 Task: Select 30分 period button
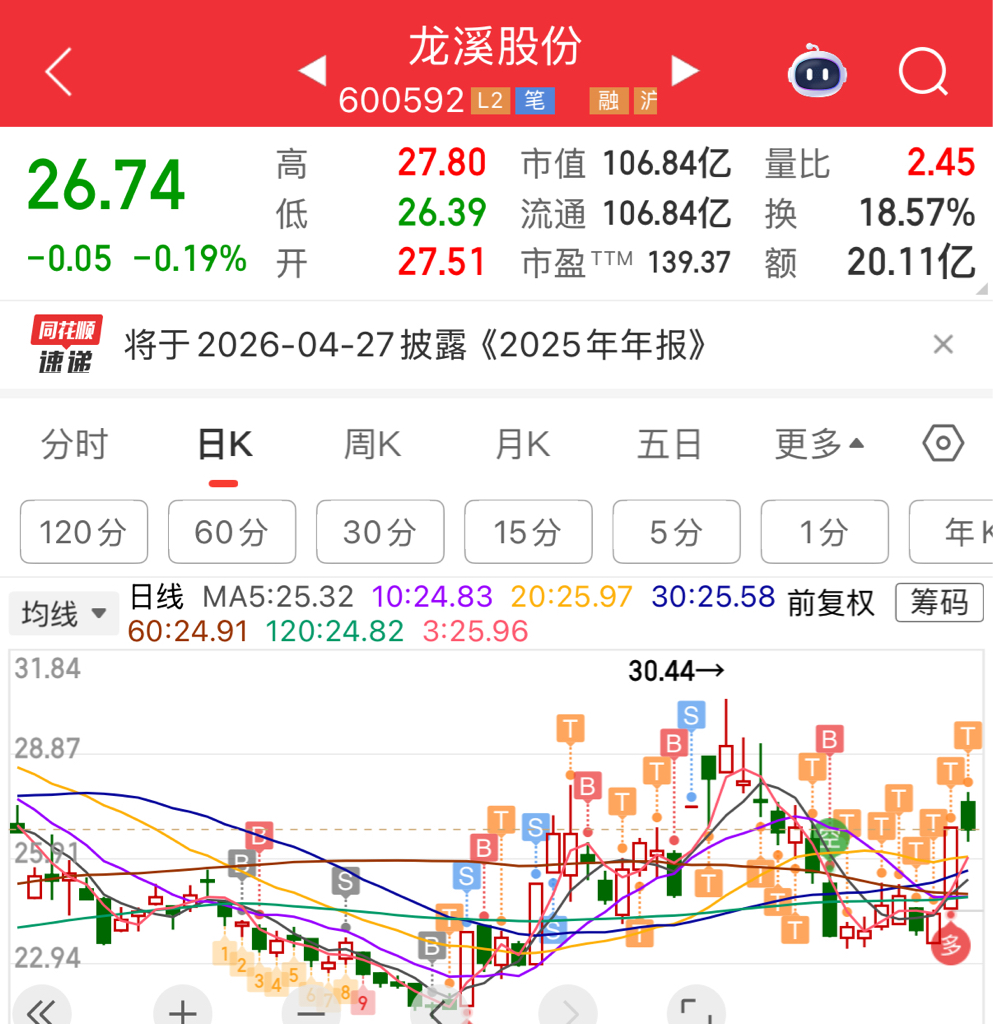tap(380, 532)
